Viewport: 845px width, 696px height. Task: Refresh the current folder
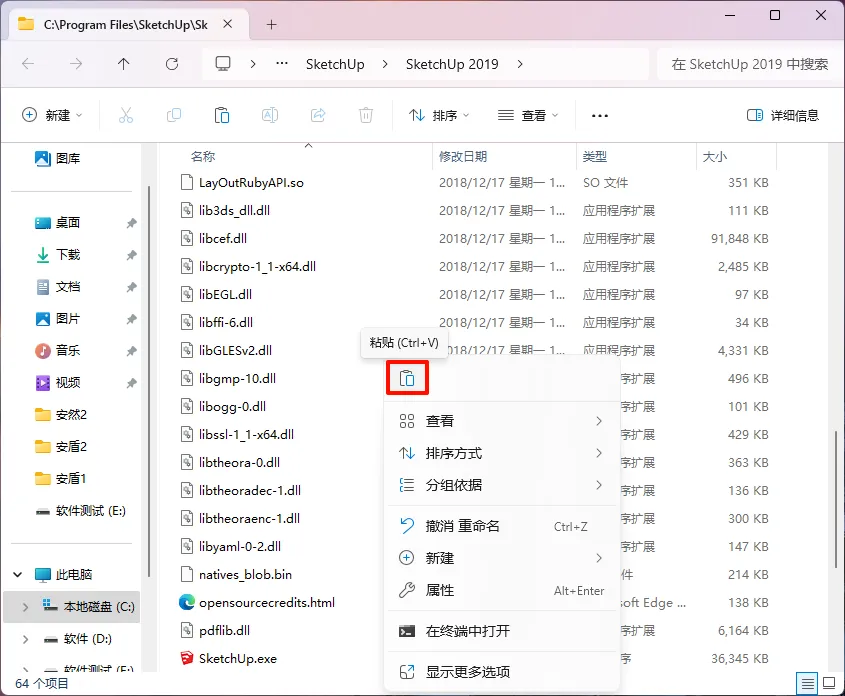coord(171,64)
